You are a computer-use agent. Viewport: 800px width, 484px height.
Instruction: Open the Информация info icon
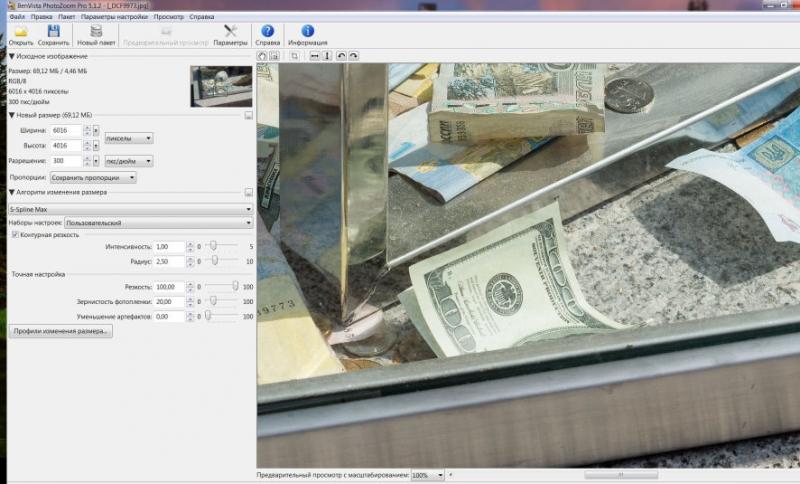click(x=308, y=32)
